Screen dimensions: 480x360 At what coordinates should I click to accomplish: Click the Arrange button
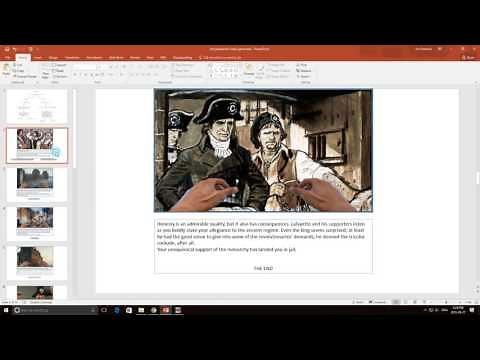coord(249,70)
